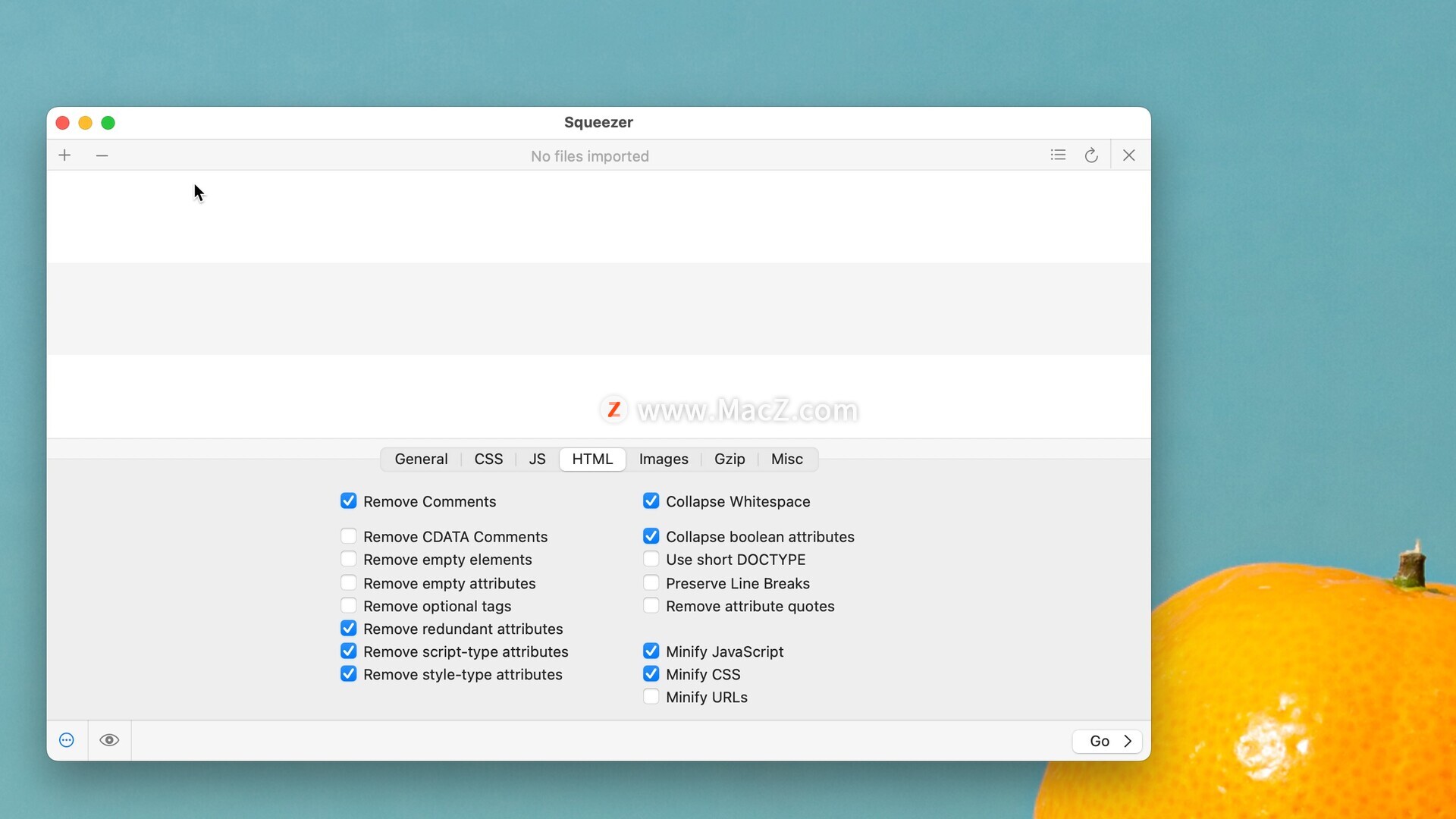Viewport: 1456px width, 819px height.
Task: Click the Squeezer window title
Action: click(598, 122)
